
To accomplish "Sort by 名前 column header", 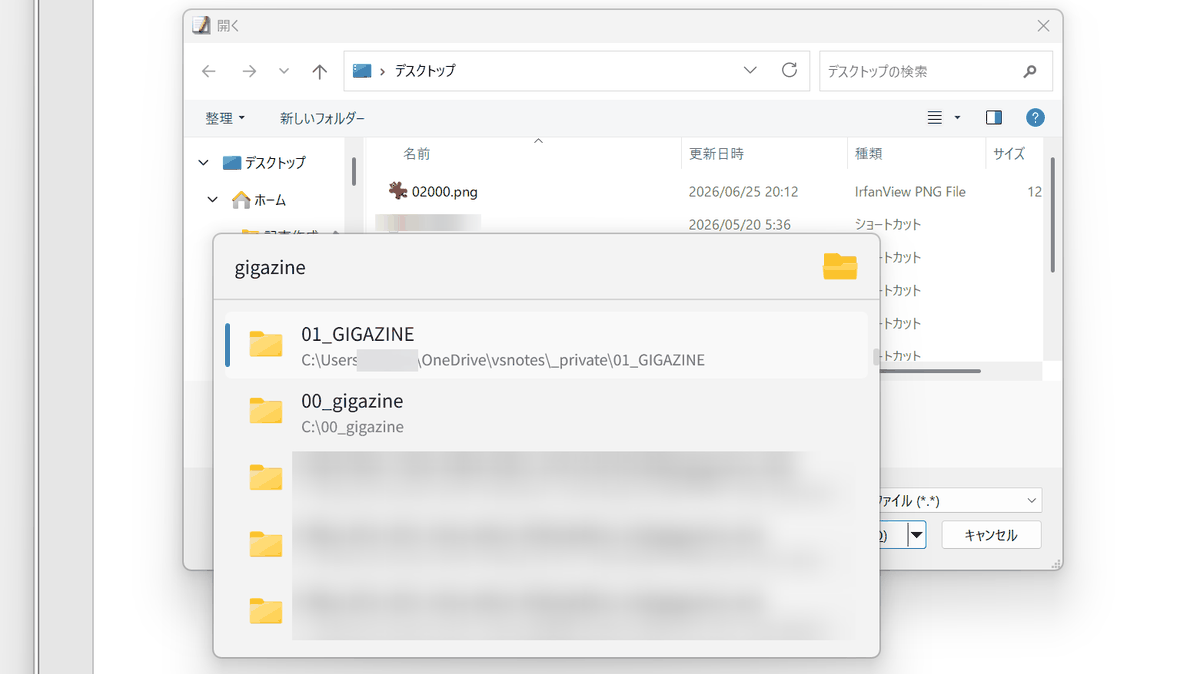I will [417, 154].
